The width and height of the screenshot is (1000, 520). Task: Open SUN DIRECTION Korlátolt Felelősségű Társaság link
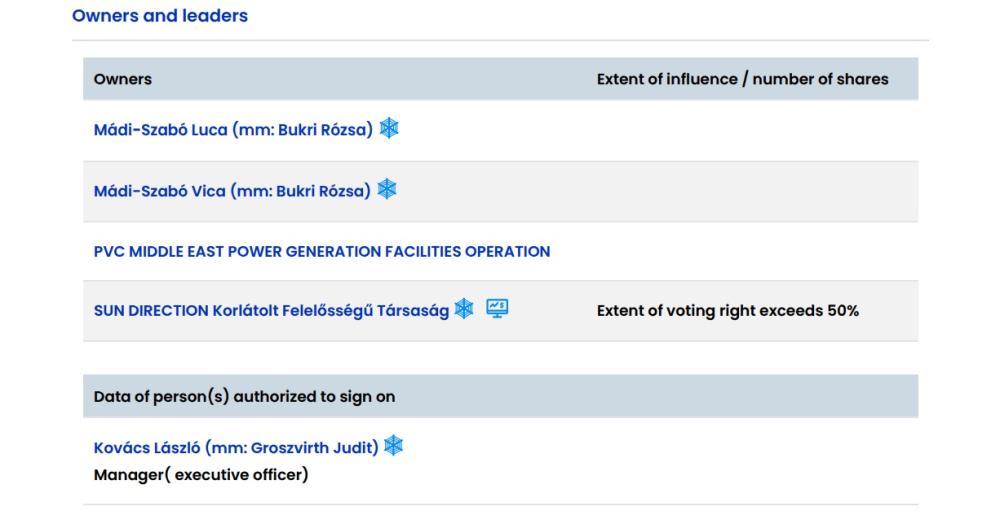click(271, 310)
